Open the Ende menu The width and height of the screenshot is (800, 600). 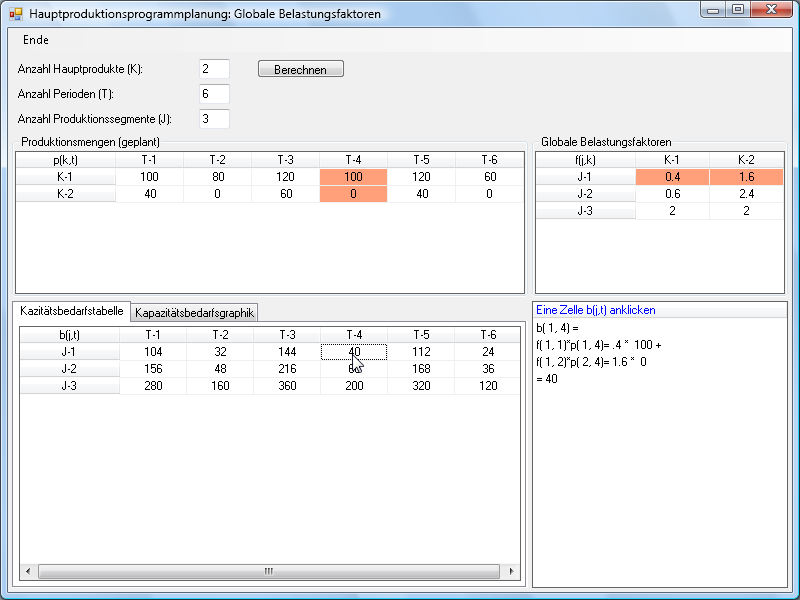35,40
